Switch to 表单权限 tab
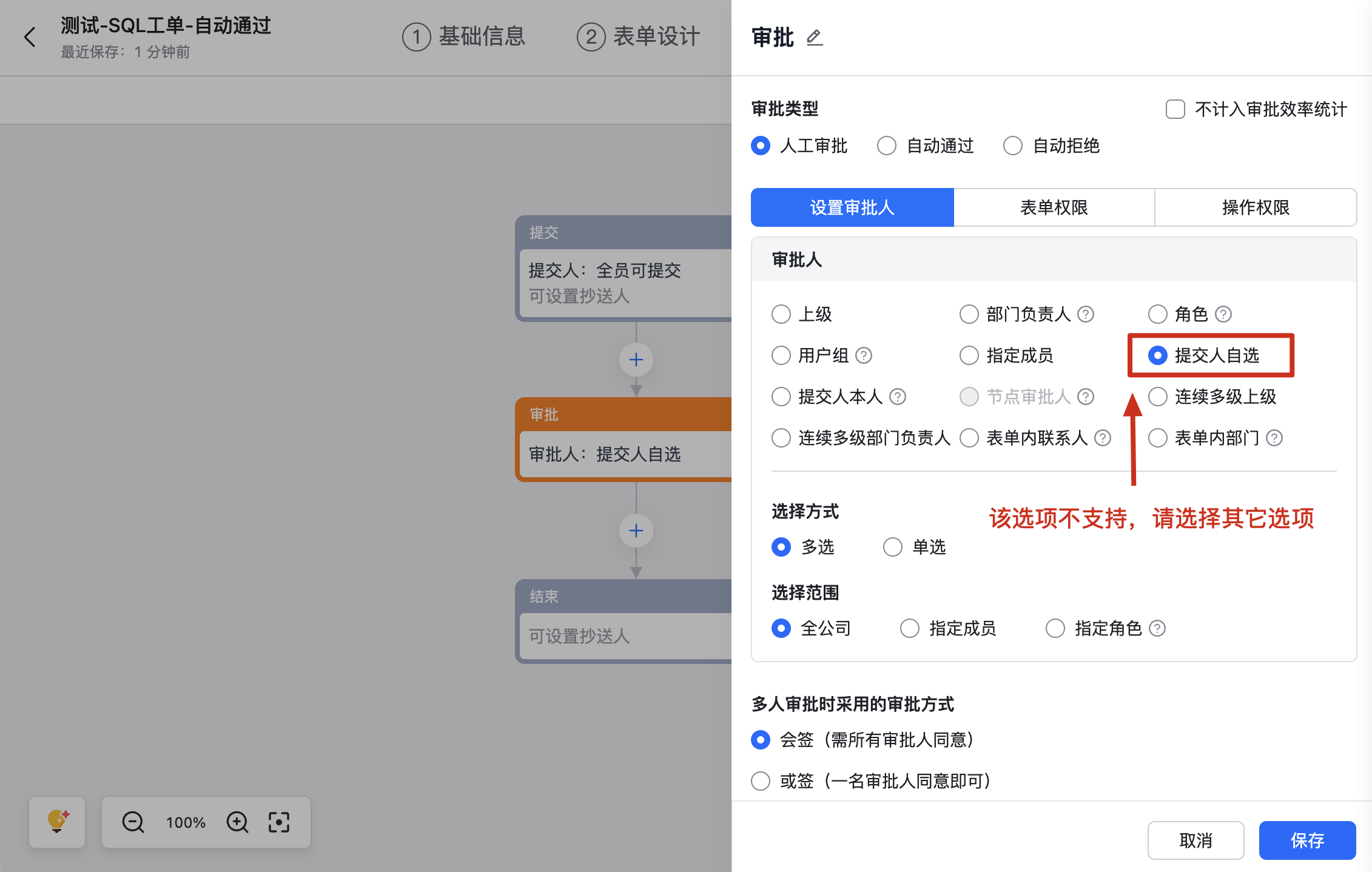This screenshot has width=1372, height=872. [1054, 207]
